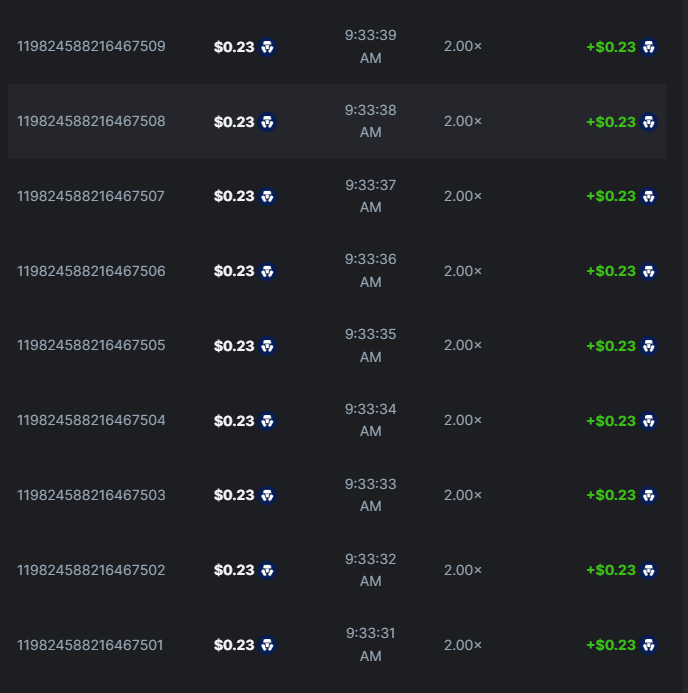Click the payout coin icon in row 119824588216467509
The width and height of the screenshot is (688, 693).
pyautogui.click(x=649, y=47)
